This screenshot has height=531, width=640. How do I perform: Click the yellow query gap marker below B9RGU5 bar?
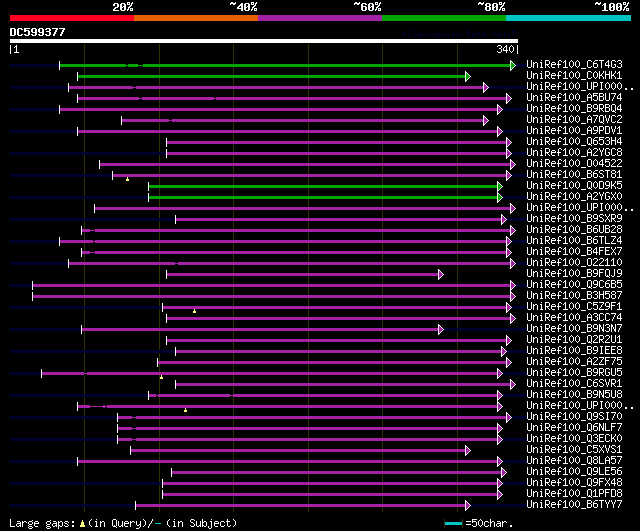161,377
